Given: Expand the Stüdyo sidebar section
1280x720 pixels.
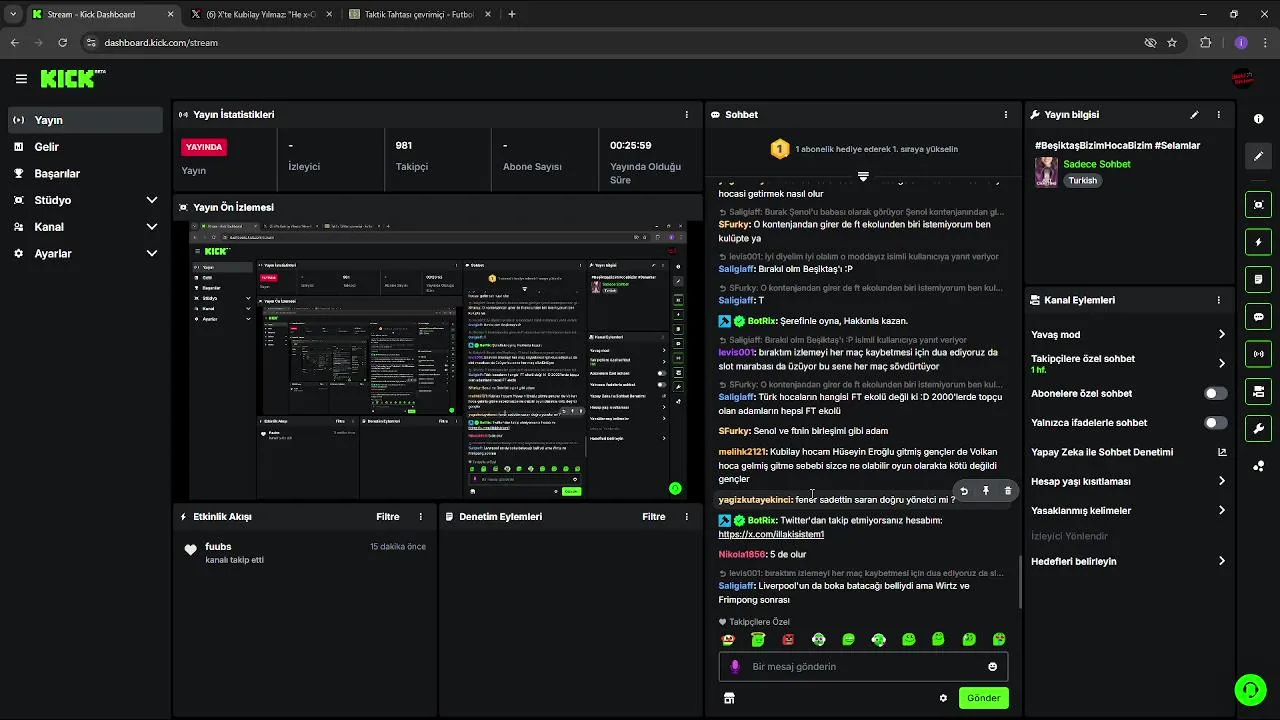Looking at the screenshot, I should click(85, 200).
